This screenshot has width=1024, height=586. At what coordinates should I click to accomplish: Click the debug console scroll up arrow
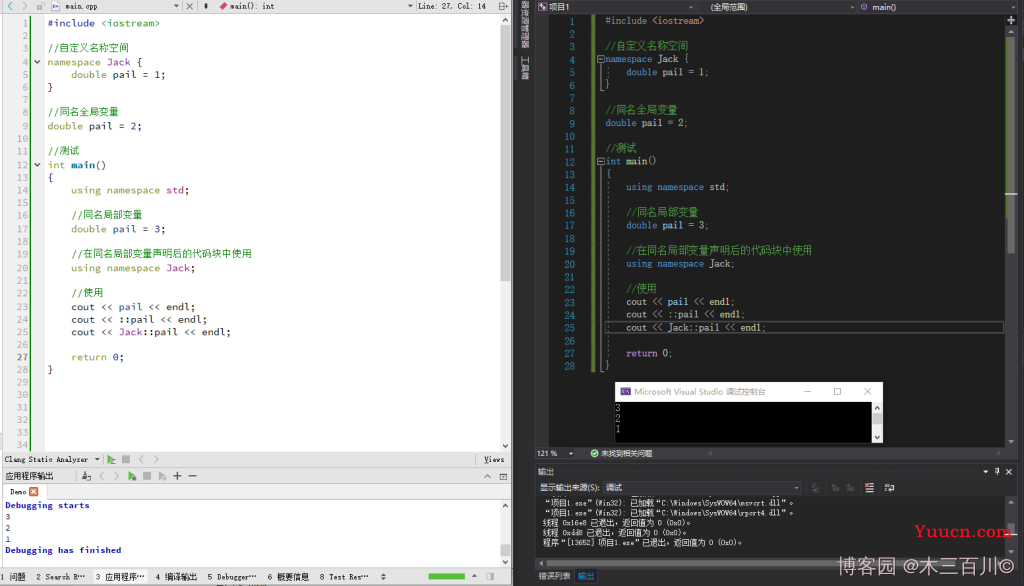point(877,408)
